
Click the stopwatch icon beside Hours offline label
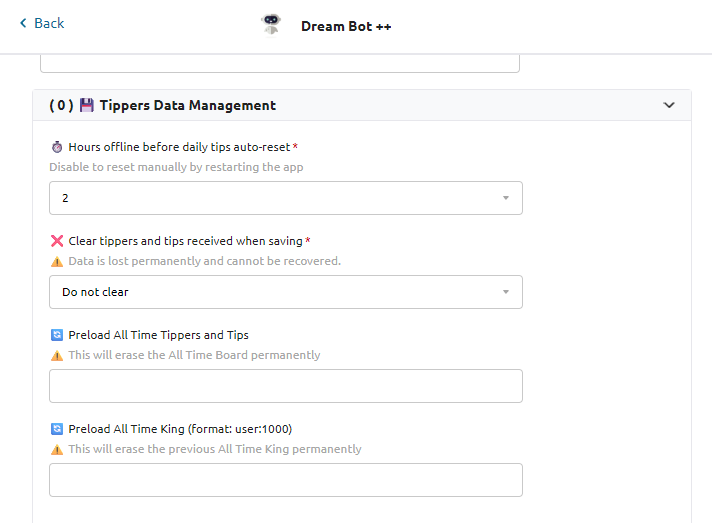[x=57, y=147]
